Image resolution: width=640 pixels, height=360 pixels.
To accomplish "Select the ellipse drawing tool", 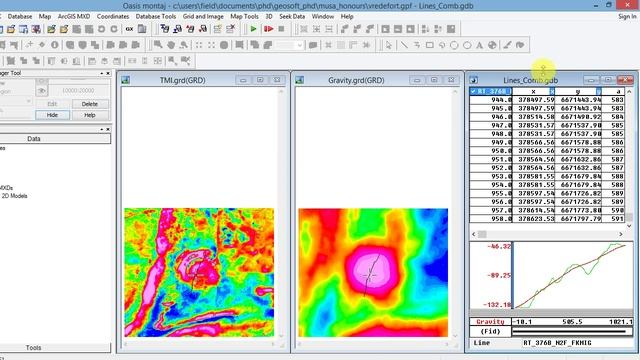I will pyautogui.click(x=467, y=45).
